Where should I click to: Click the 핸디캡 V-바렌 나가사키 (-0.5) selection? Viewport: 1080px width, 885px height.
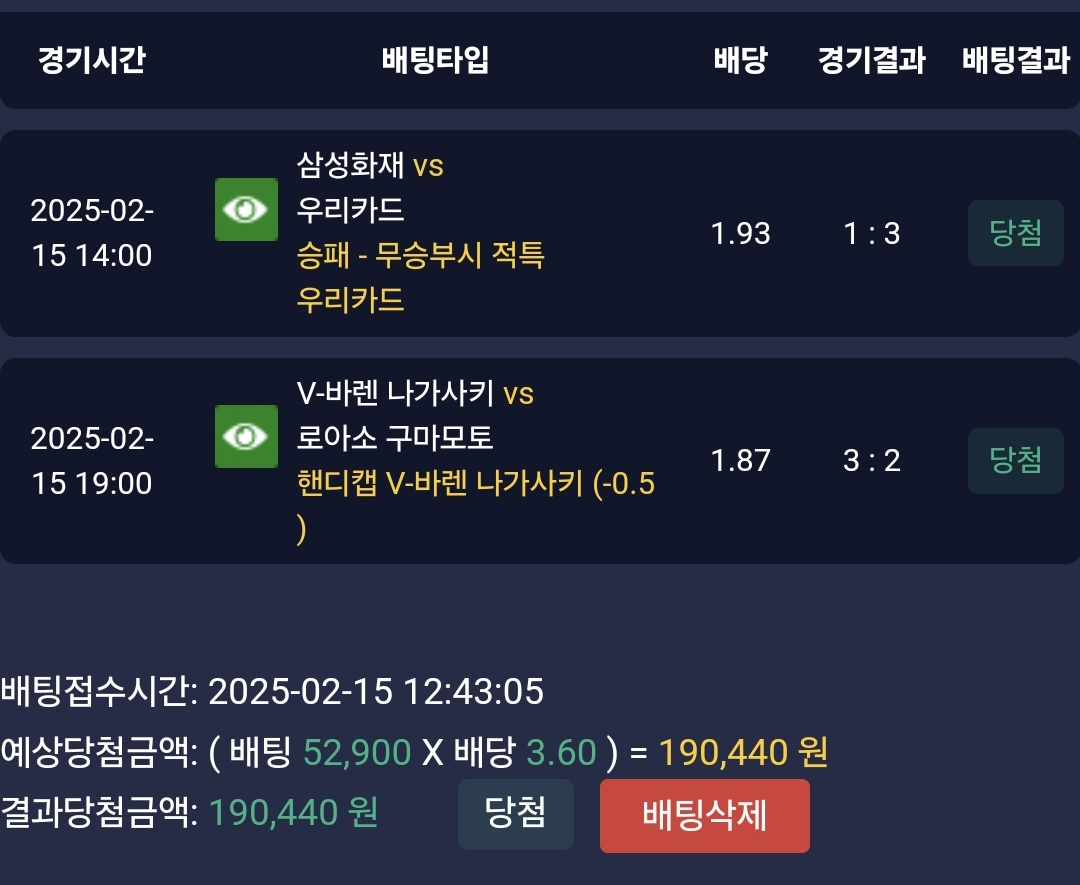tap(476, 484)
